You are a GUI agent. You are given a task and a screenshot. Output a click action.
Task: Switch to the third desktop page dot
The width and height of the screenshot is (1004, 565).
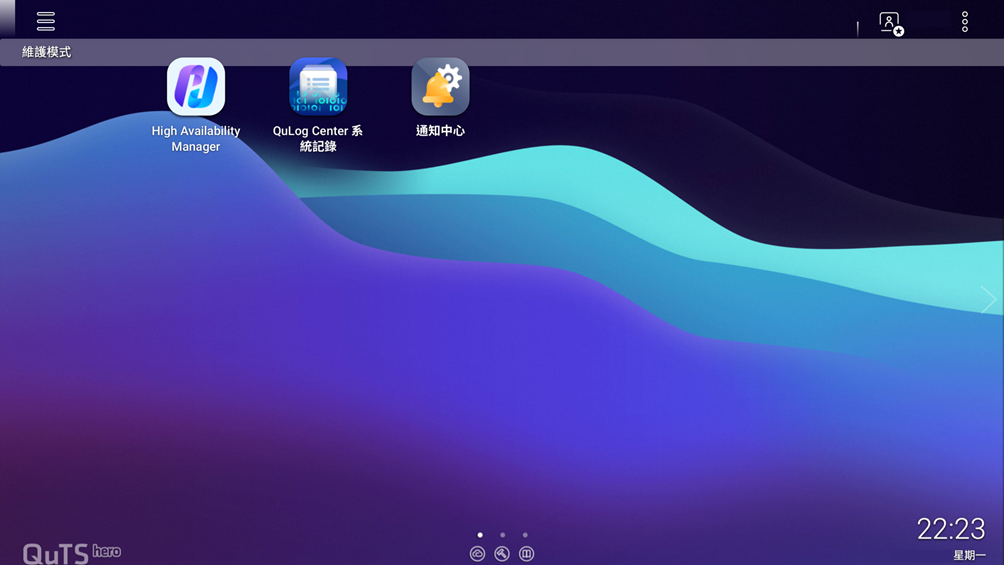point(525,535)
